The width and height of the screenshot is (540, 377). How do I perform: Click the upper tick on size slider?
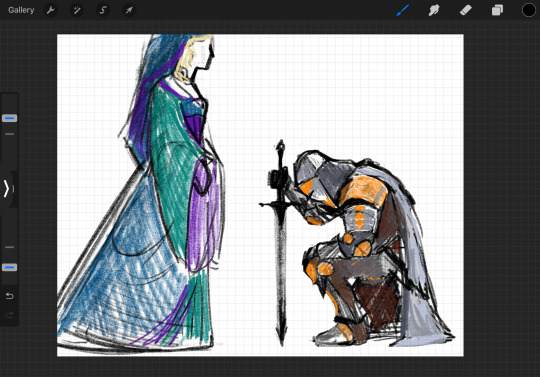[x=10, y=134]
